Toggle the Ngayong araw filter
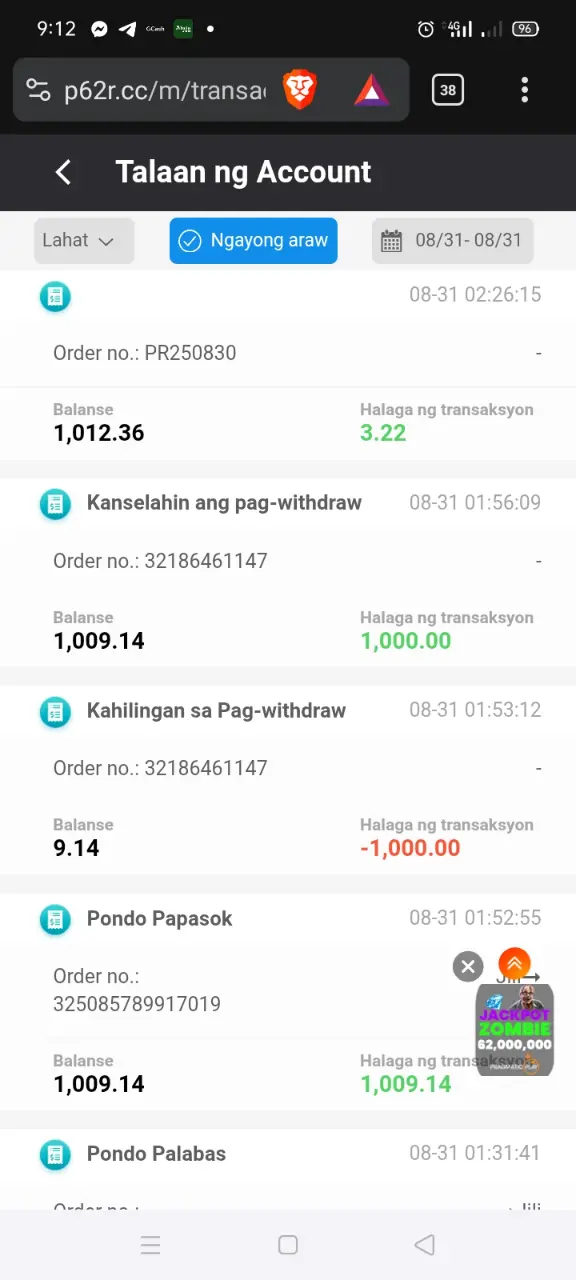The height and width of the screenshot is (1280, 576). [x=253, y=241]
